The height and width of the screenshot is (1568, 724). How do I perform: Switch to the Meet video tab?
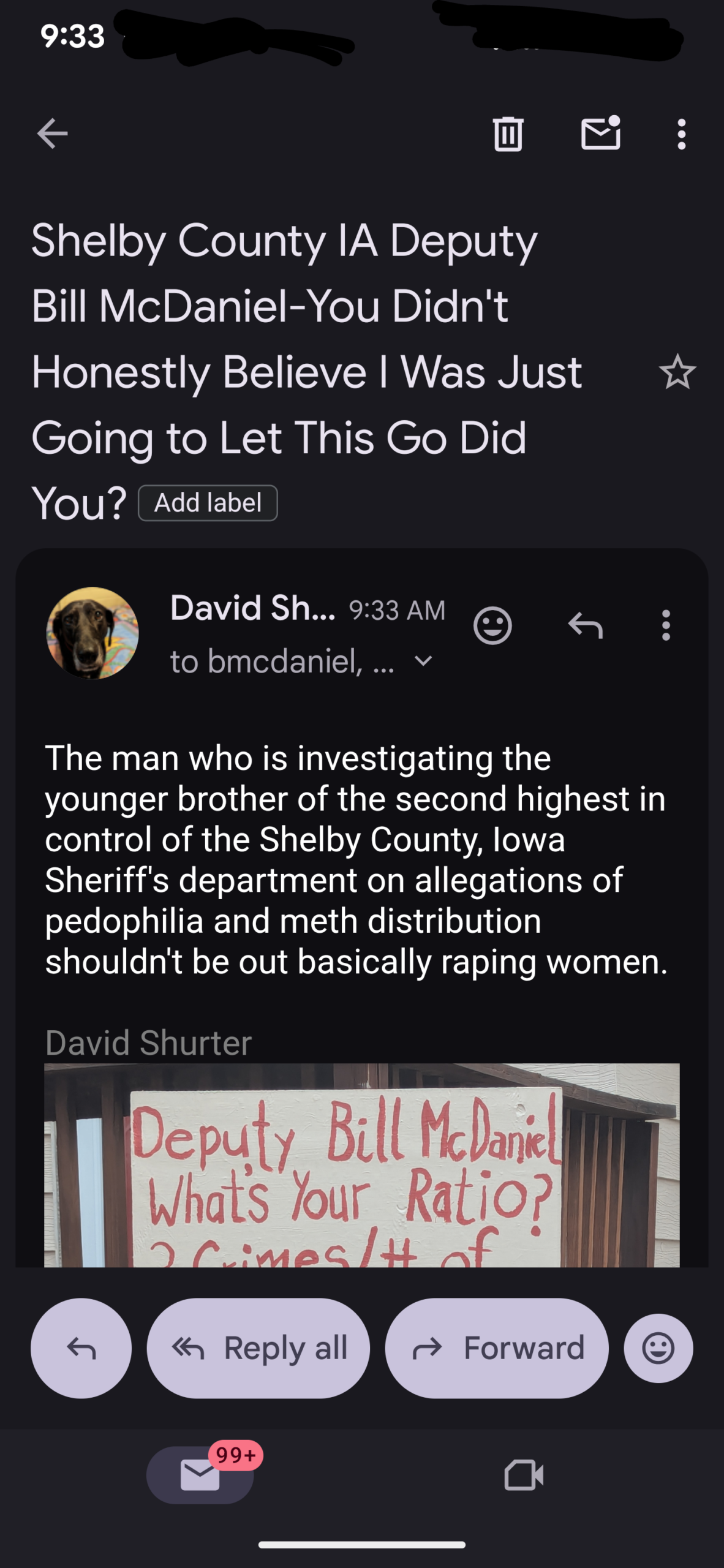click(524, 1474)
